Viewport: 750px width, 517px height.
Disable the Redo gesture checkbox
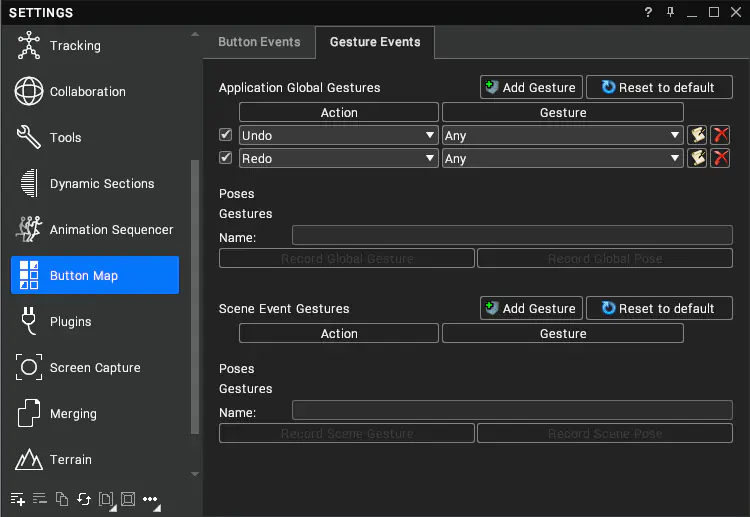pos(225,157)
